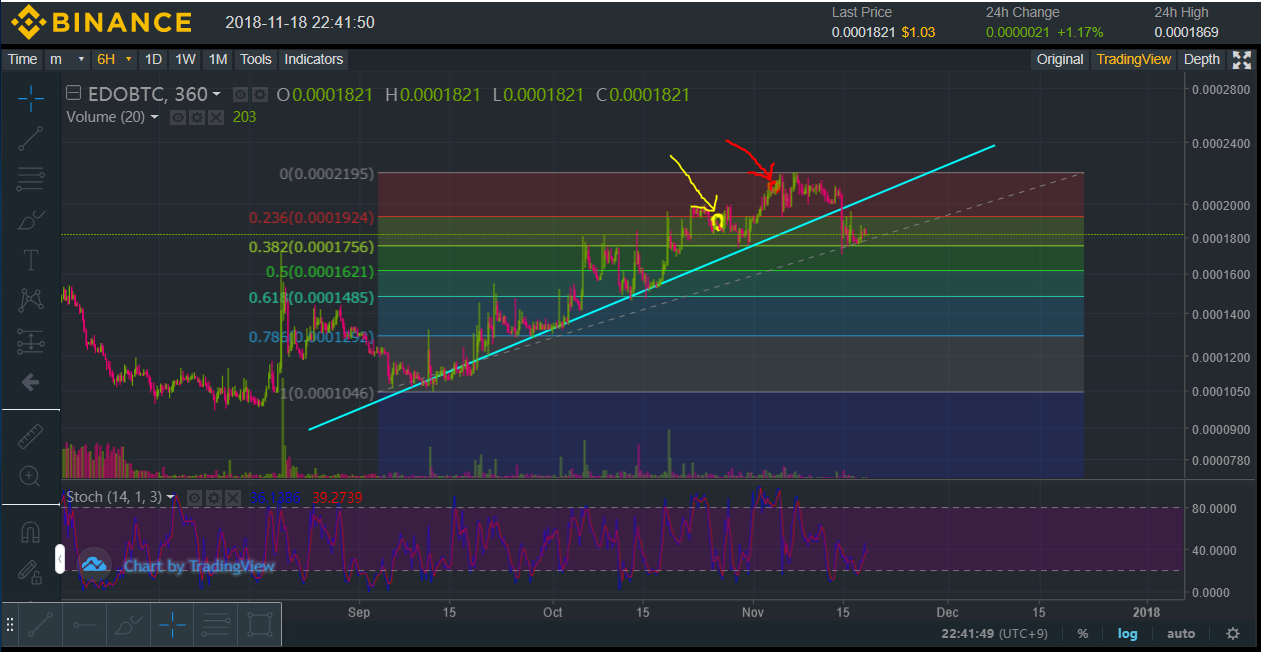1261x652 pixels.
Task: Activate the ruler measure tool
Action: coord(30,436)
